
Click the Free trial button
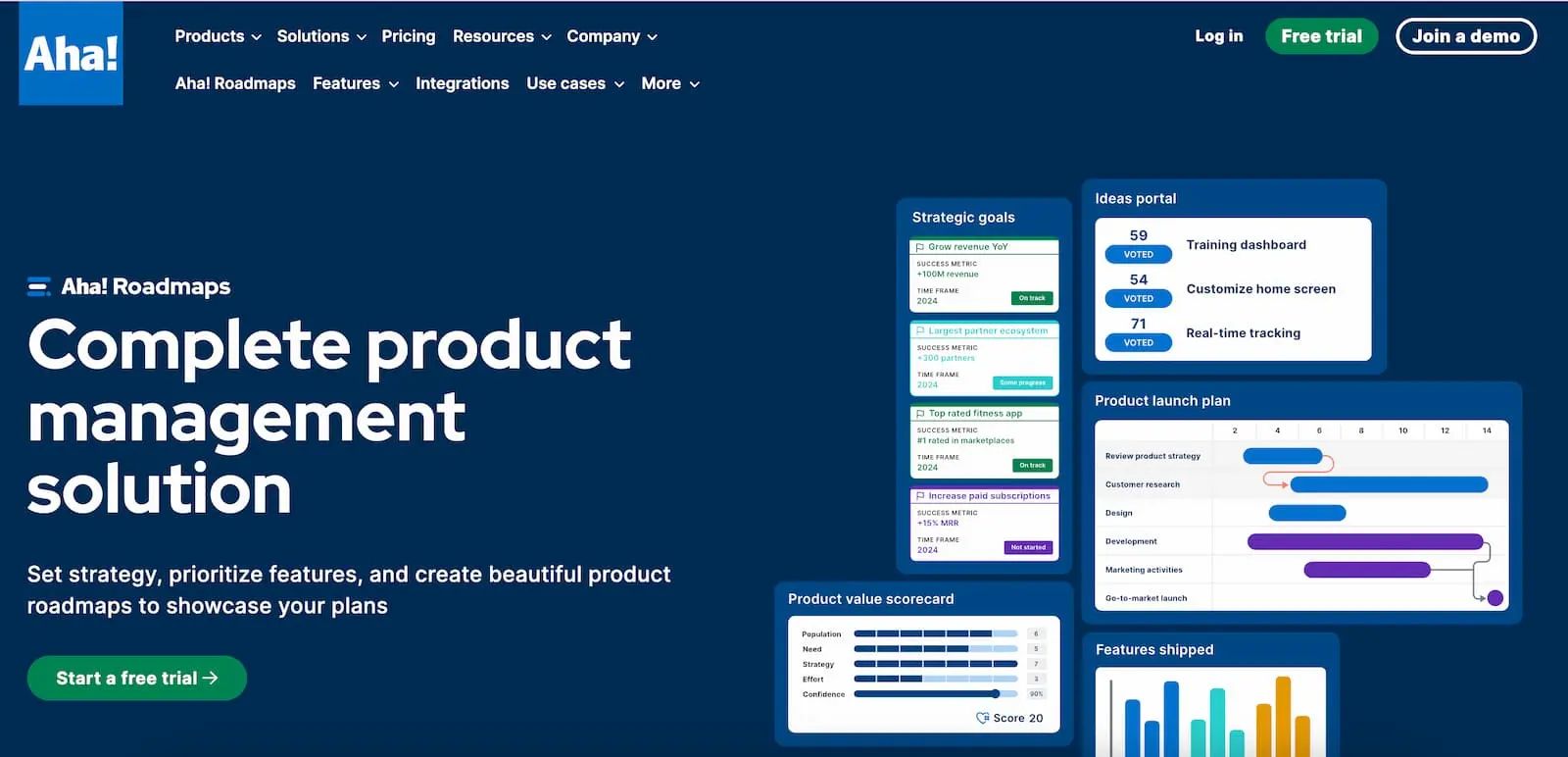point(1321,36)
